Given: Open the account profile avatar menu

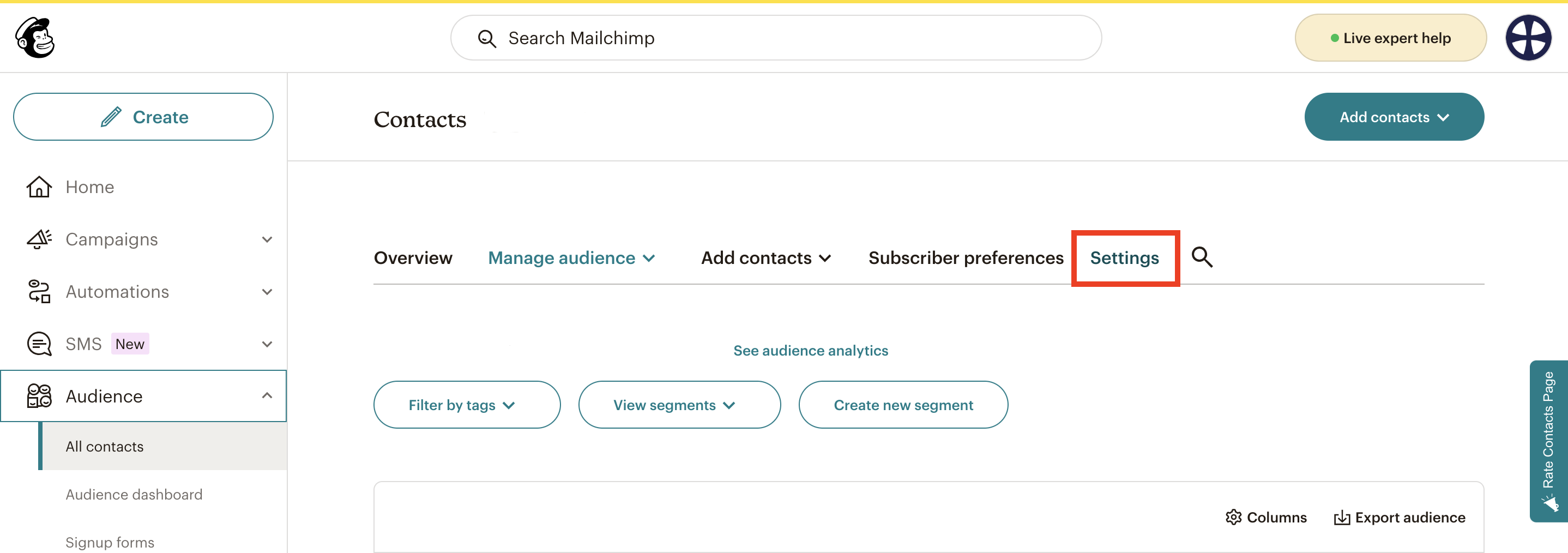Looking at the screenshot, I should click(1528, 38).
